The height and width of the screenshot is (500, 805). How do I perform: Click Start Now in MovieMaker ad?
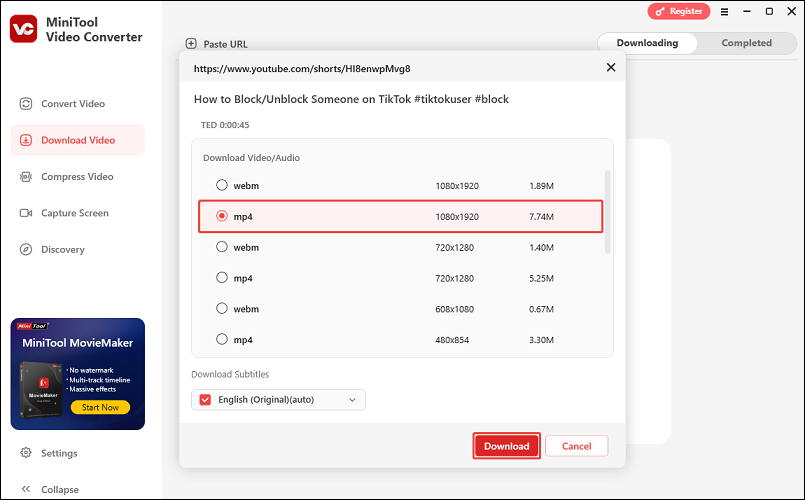(x=100, y=407)
